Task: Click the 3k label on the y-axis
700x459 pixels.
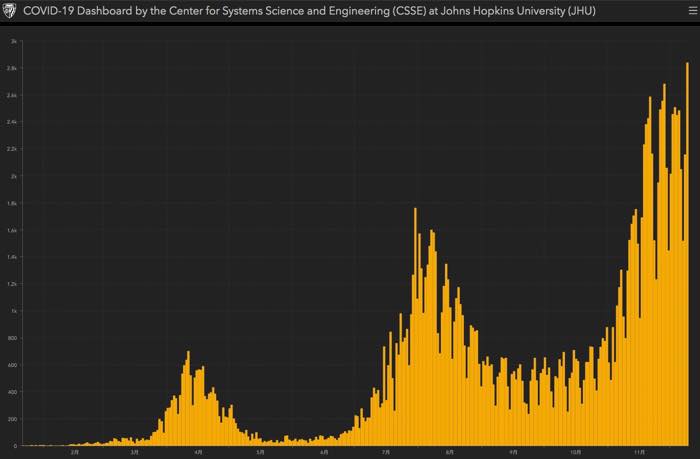Action: pos(14,41)
